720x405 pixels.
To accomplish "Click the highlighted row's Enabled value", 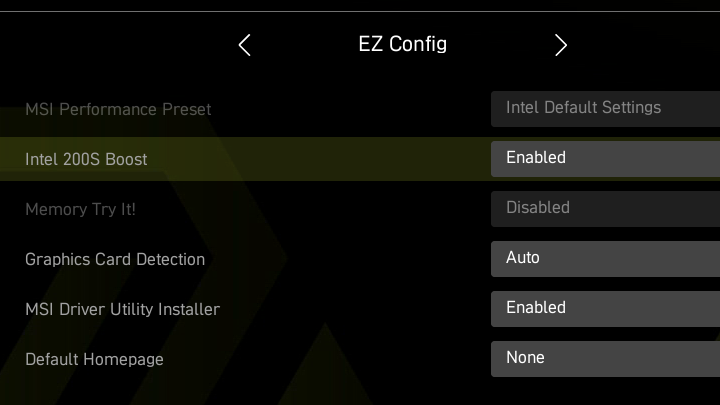I will point(536,157).
